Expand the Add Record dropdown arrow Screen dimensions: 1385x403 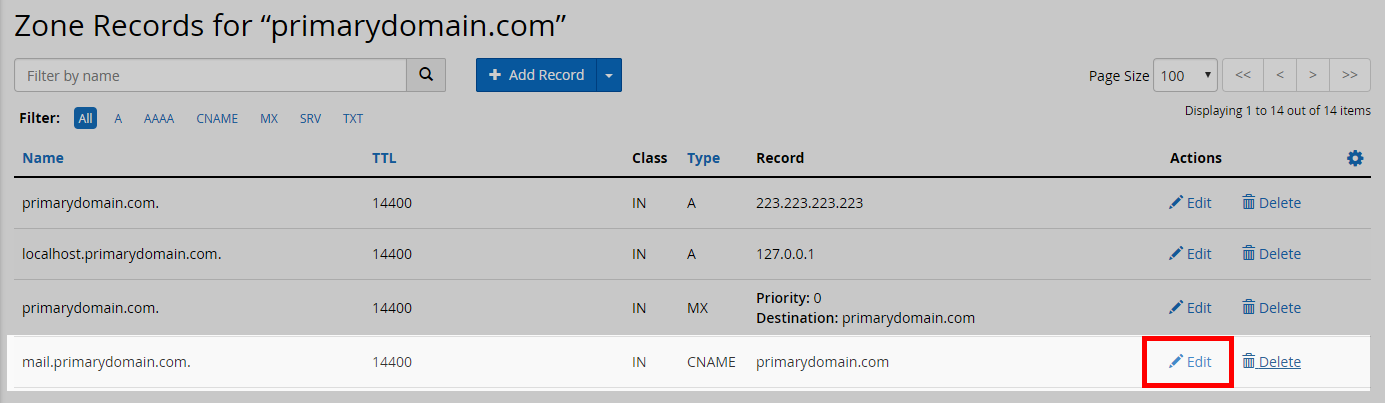click(609, 75)
